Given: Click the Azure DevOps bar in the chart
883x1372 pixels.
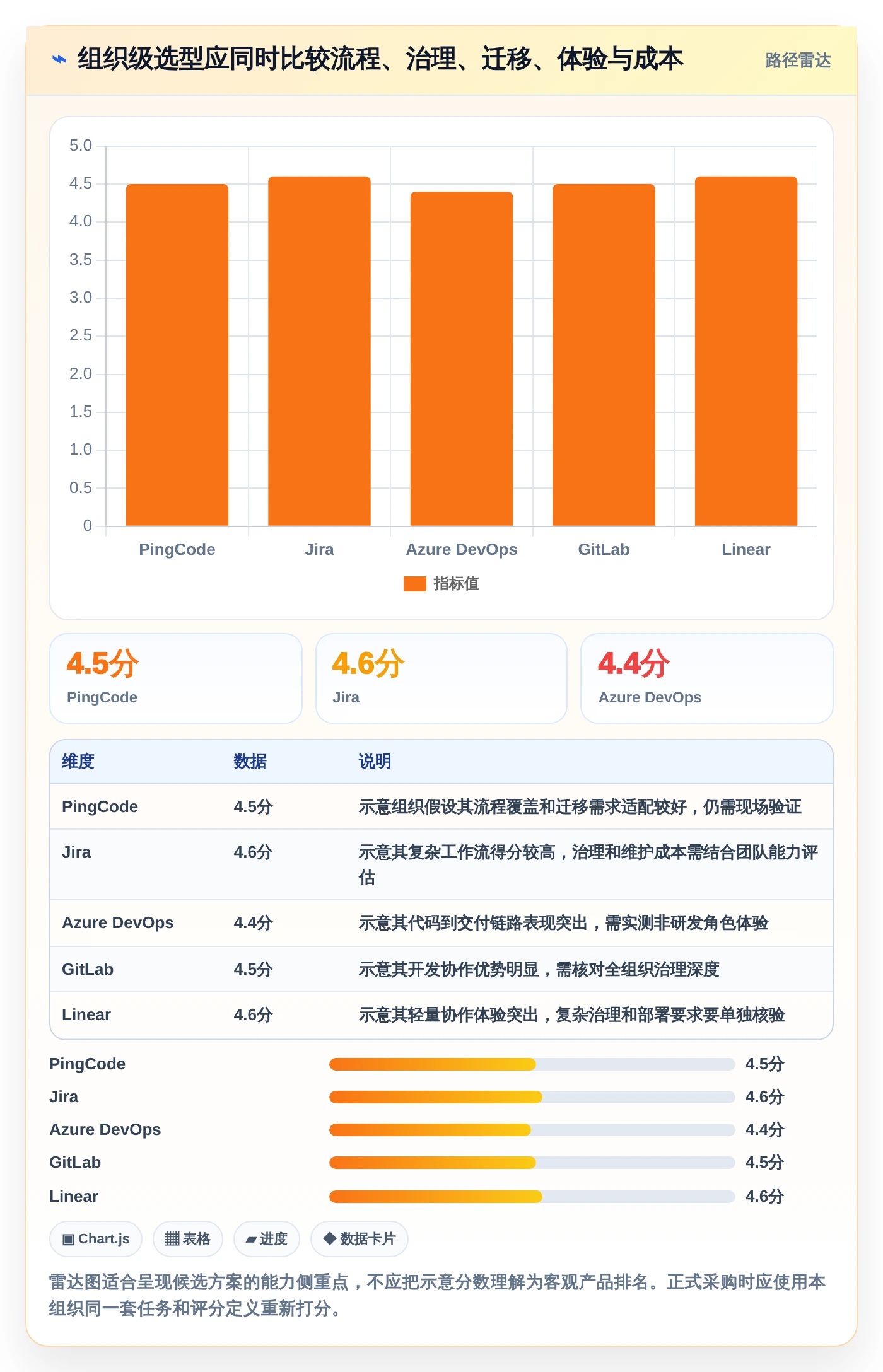Looking at the screenshot, I should tap(462, 359).
